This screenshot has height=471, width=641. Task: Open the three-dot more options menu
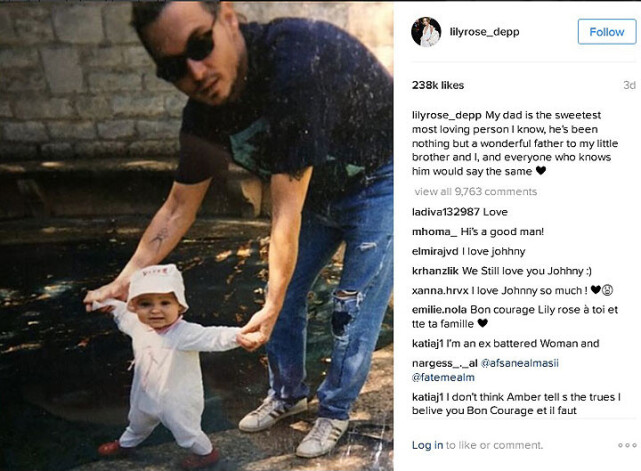627,445
